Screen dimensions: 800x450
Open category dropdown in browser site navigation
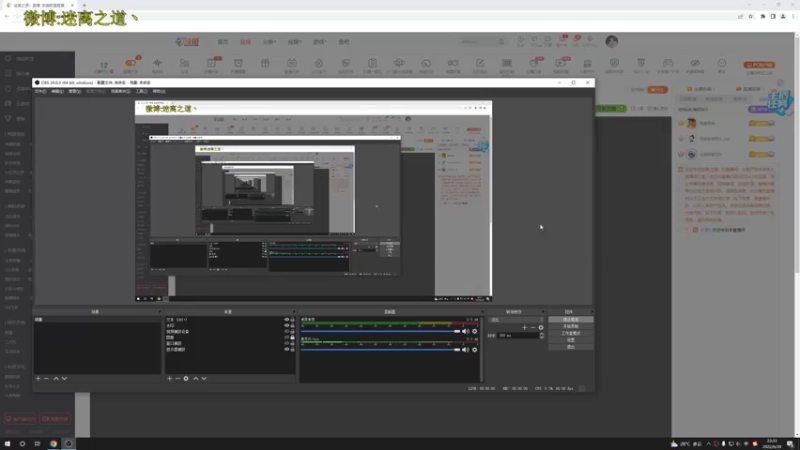tap(269, 42)
